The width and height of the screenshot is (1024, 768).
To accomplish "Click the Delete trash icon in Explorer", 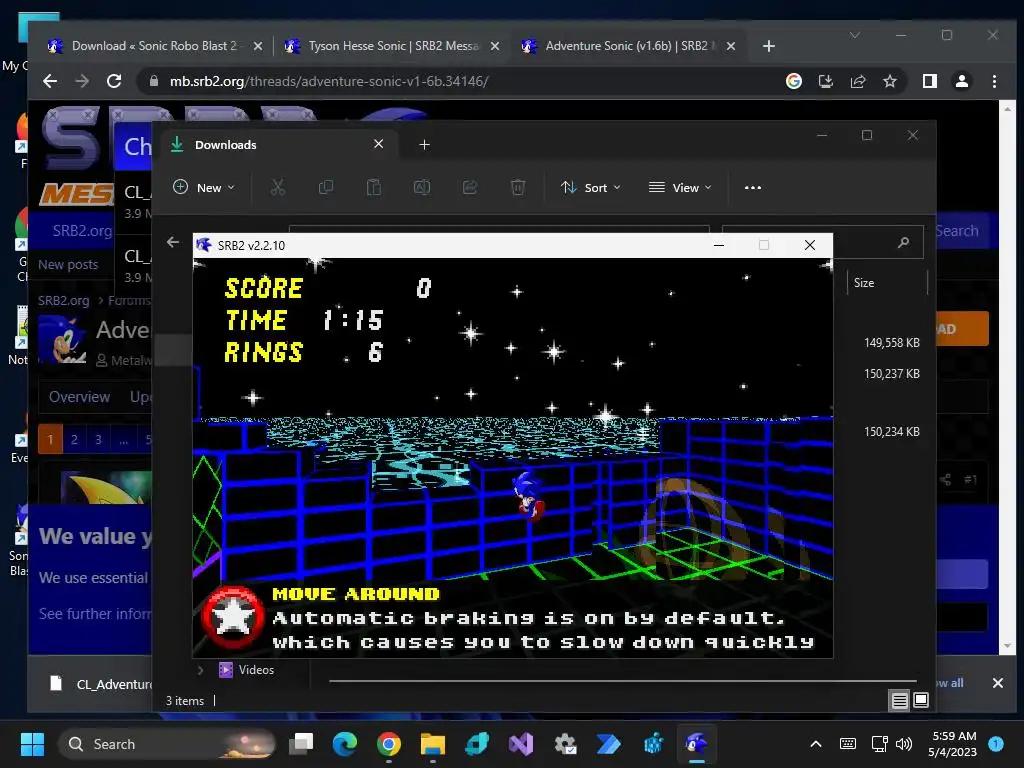I will [518, 188].
